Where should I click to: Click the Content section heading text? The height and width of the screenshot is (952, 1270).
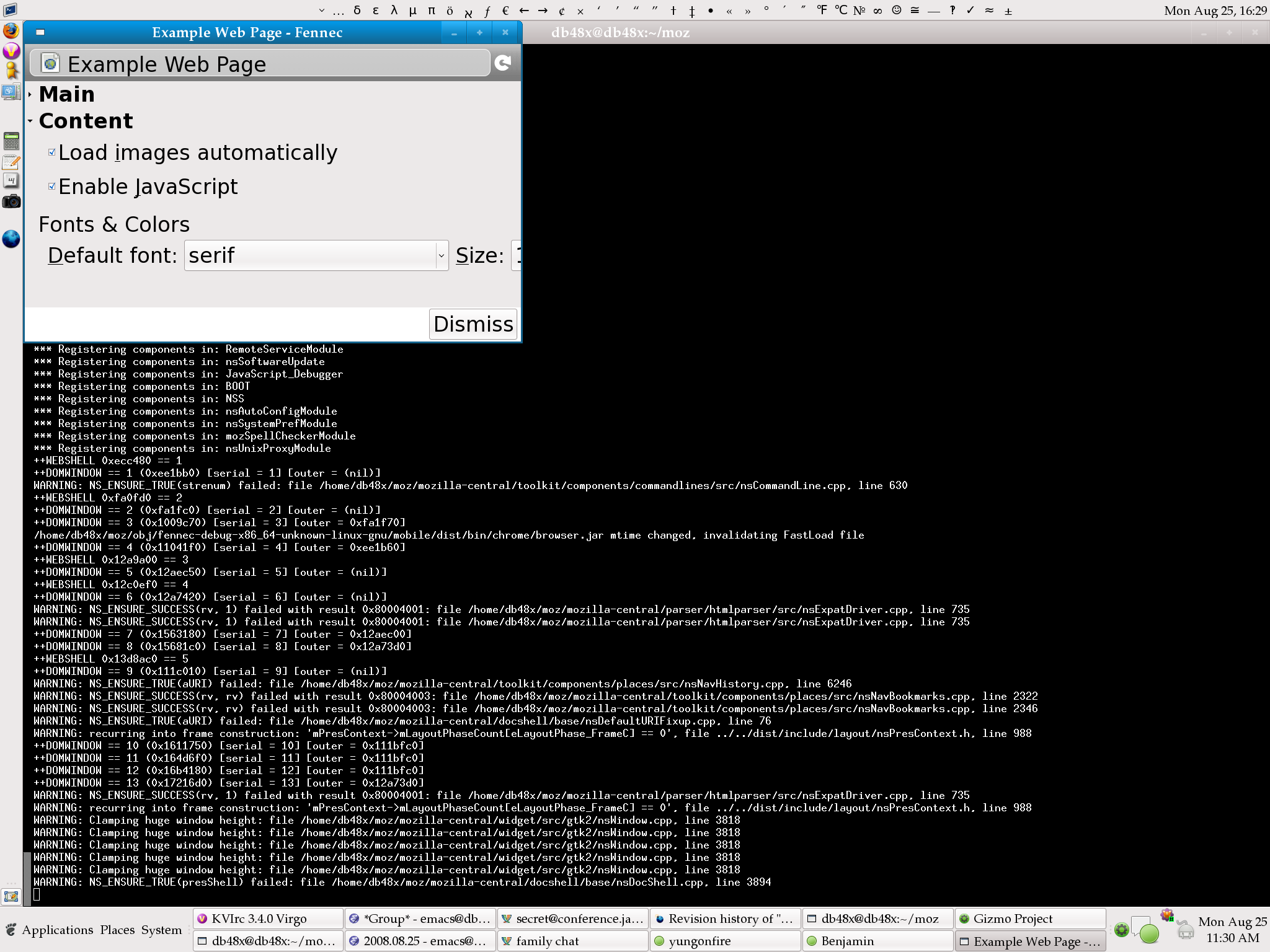point(86,121)
